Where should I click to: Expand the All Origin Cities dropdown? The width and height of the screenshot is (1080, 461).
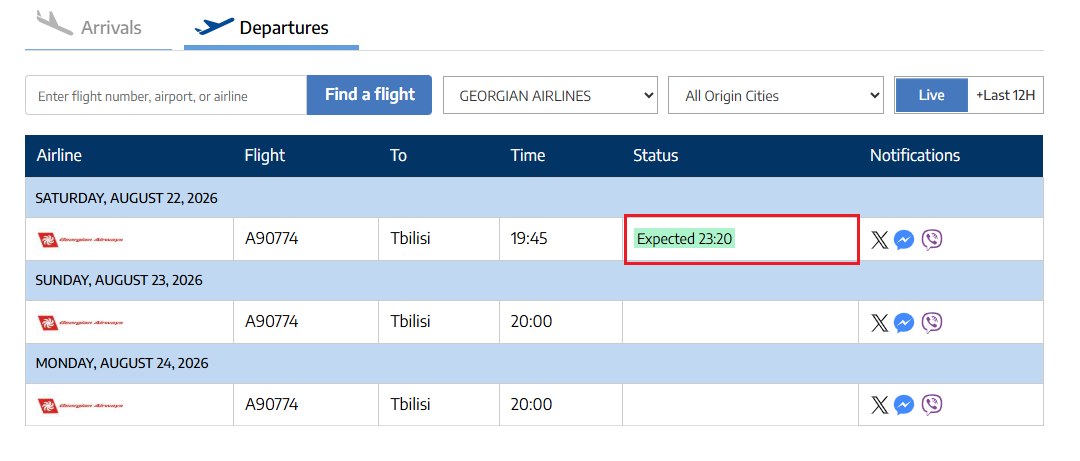[x=776, y=96]
